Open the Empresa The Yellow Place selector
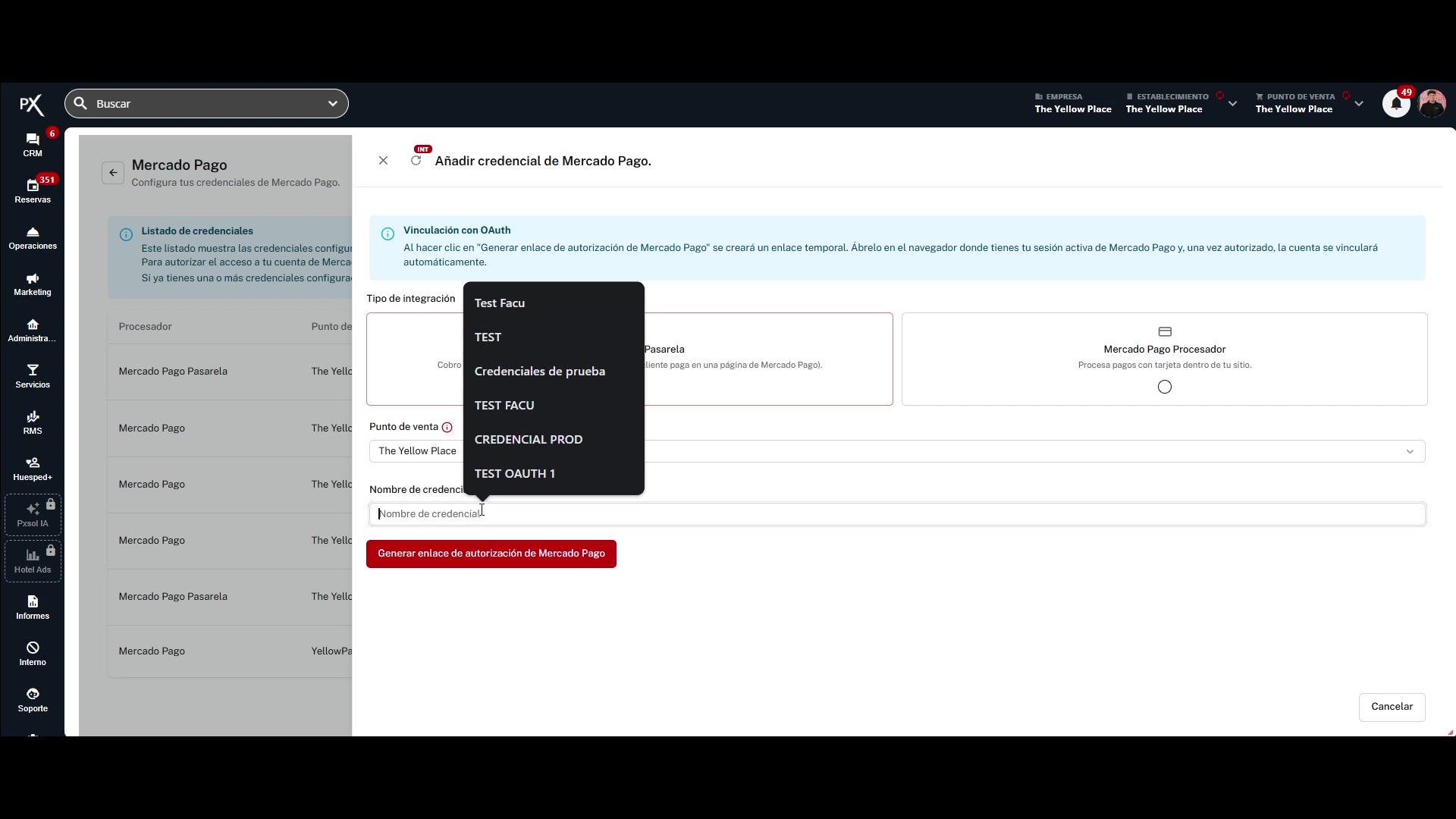Image resolution: width=1456 pixels, height=819 pixels. click(1073, 103)
